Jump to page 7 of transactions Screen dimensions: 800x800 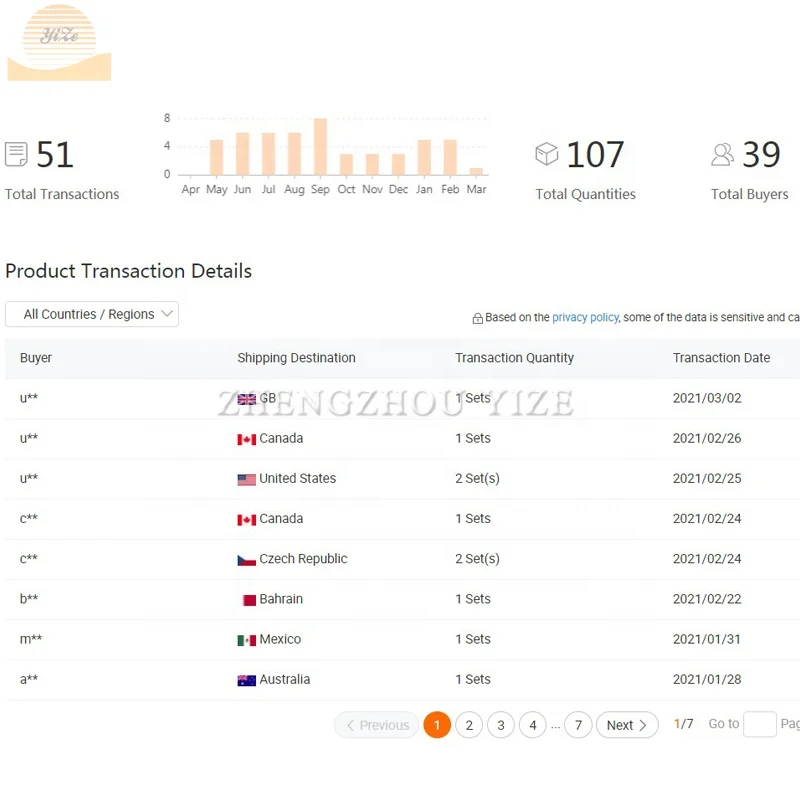578,725
